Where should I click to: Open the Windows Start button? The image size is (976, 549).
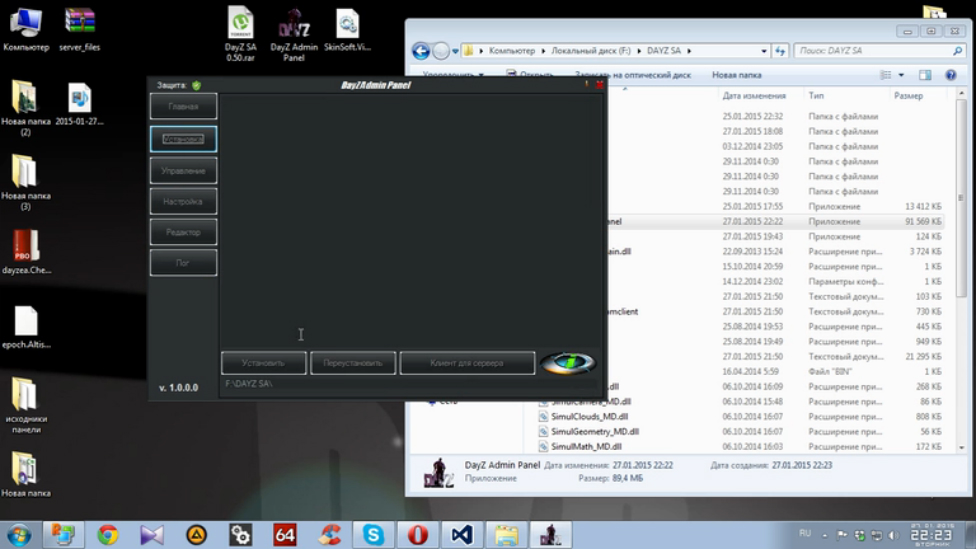tap(19, 535)
